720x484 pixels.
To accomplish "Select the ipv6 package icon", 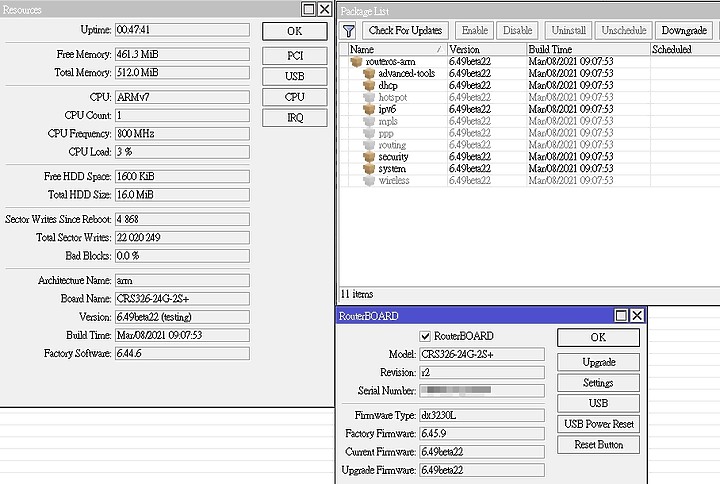I will click(369, 109).
